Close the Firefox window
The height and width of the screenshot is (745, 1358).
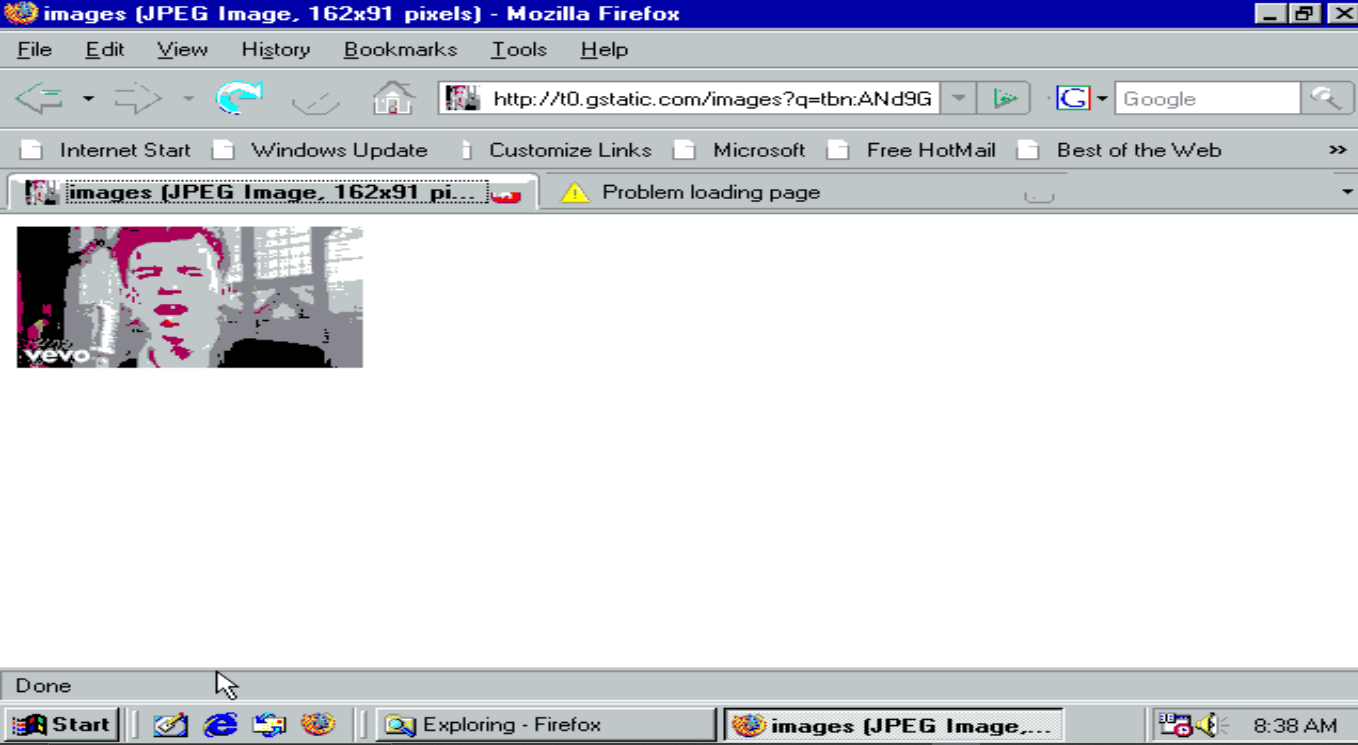coord(1341,14)
